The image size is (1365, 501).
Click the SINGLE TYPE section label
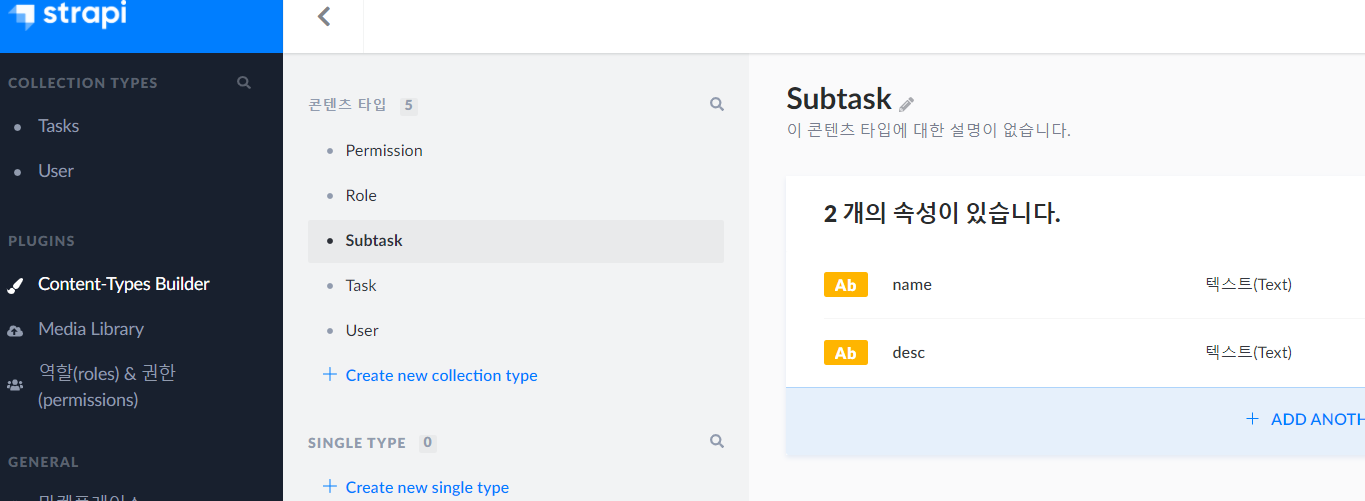pos(357,443)
